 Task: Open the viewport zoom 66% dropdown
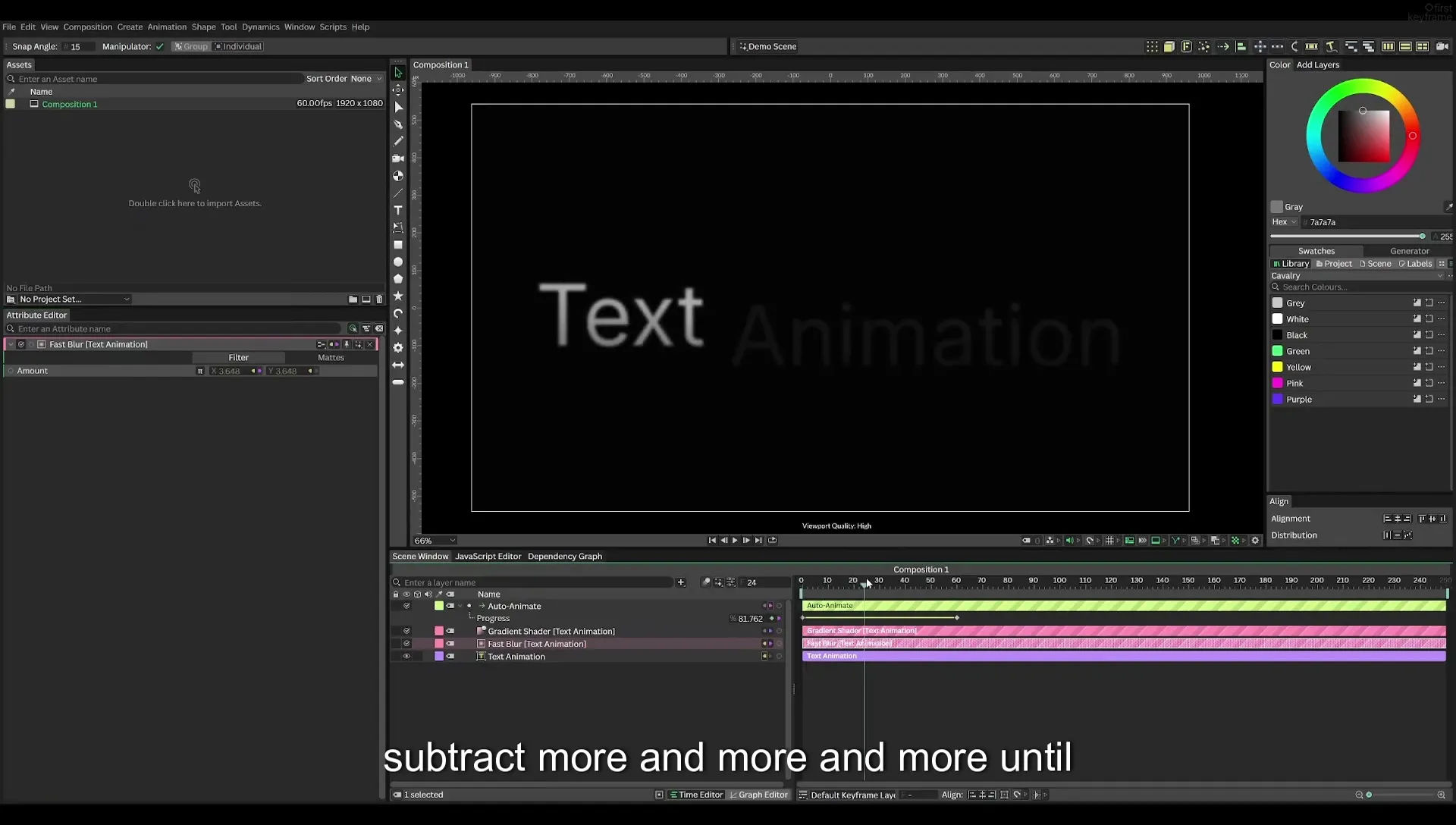click(435, 541)
